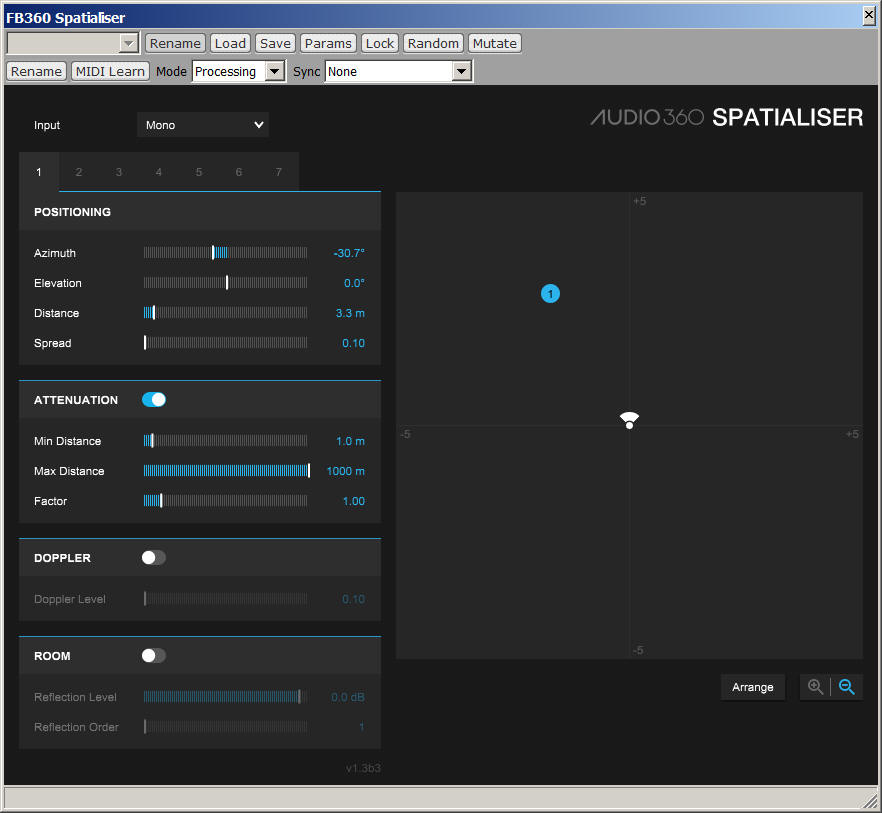The height and width of the screenshot is (813, 882).
Task: Select sound source 1 marker on grid
Action: click(x=550, y=293)
